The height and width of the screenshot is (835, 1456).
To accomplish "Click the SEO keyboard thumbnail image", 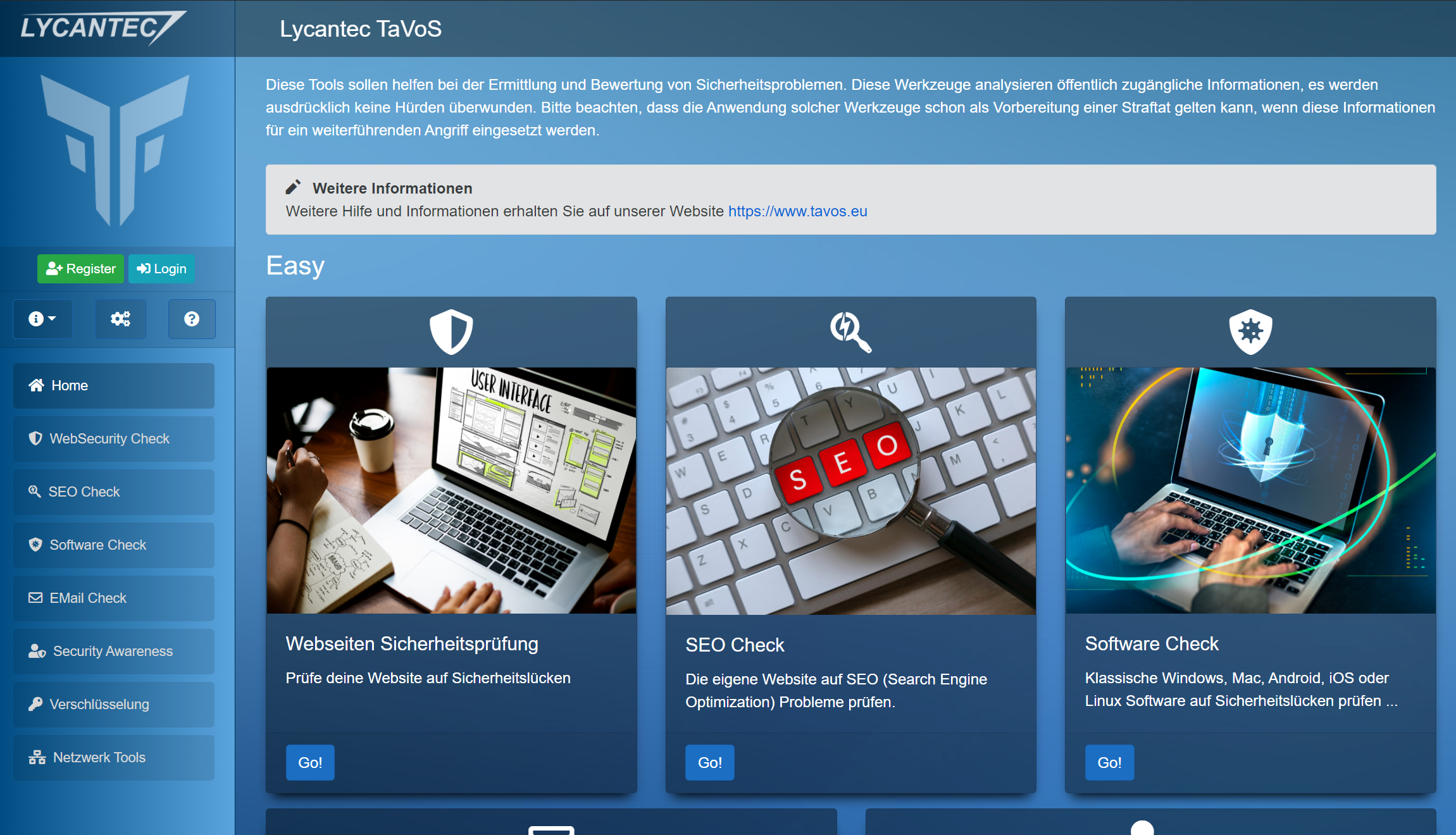I will tap(850, 490).
